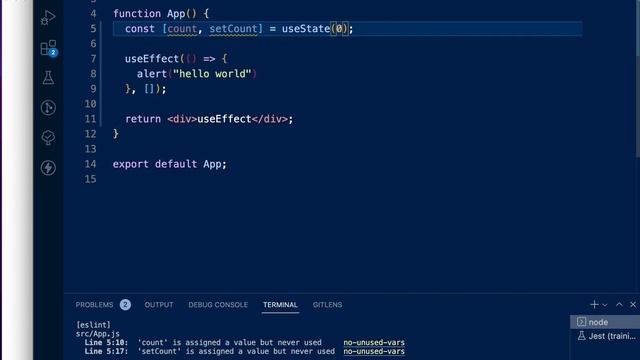Select the node terminal instance
The height and width of the screenshot is (360, 640).
[x=605, y=322]
